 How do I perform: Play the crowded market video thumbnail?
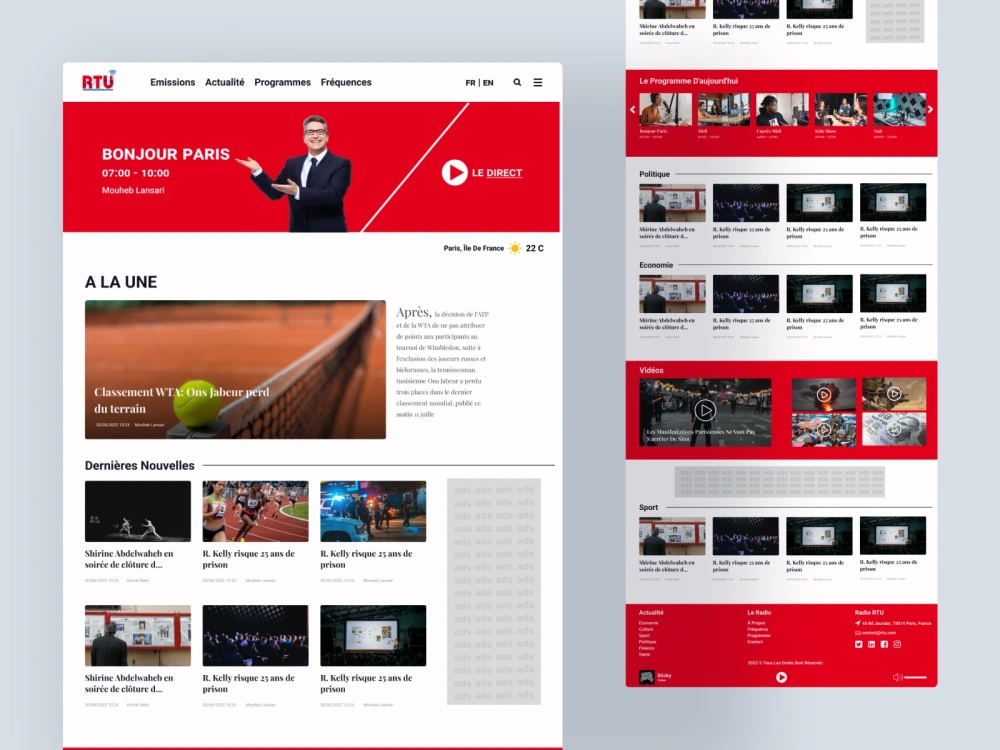click(x=824, y=430)
